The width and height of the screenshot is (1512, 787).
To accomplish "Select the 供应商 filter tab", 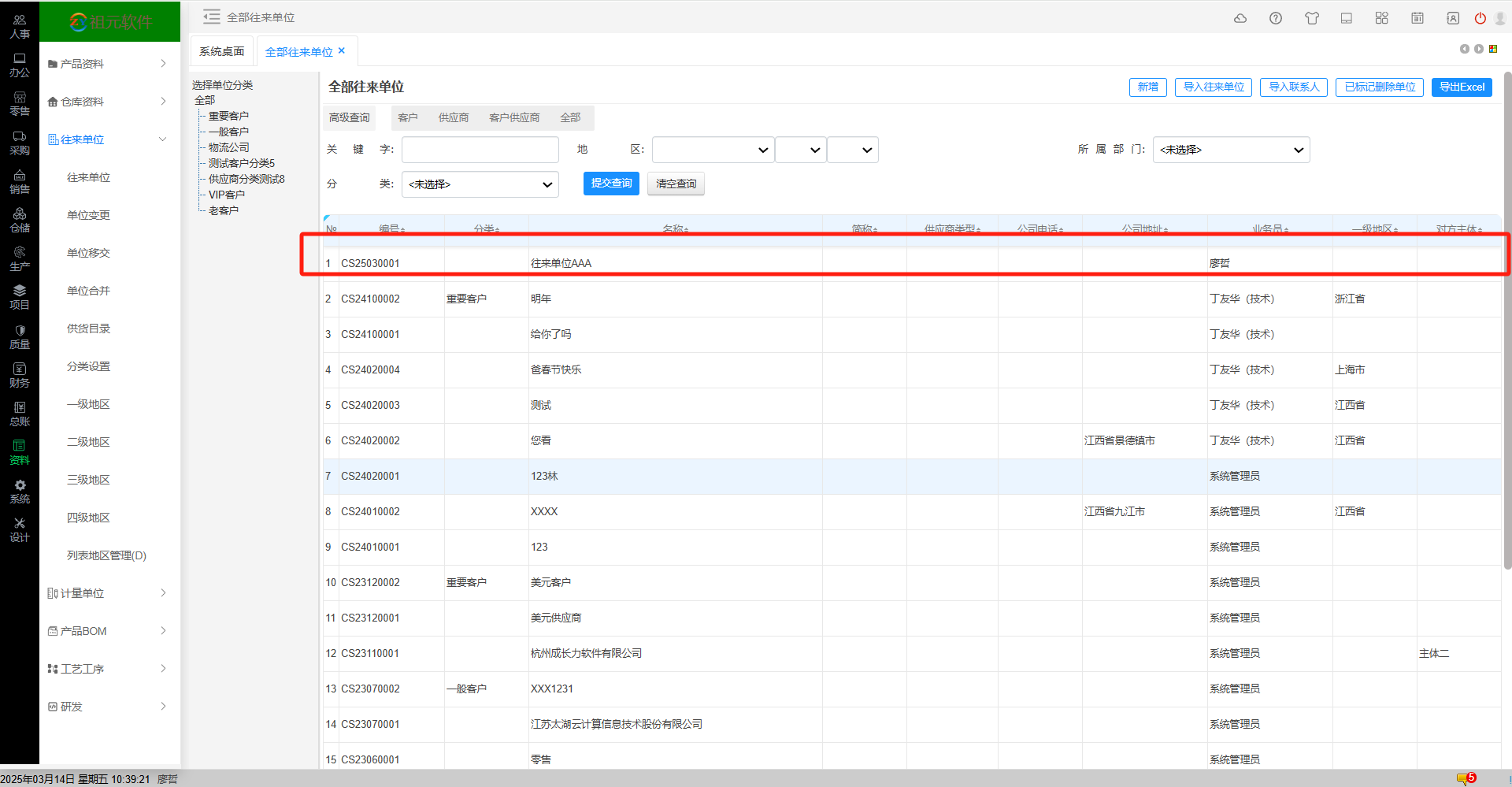I will pyautogui.click(x=454, y=117).
